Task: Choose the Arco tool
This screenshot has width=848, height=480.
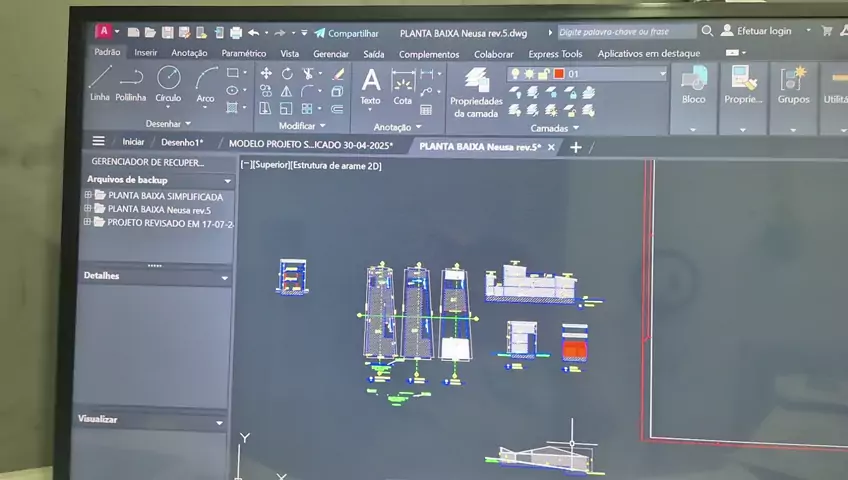Action: coord(205,83)
